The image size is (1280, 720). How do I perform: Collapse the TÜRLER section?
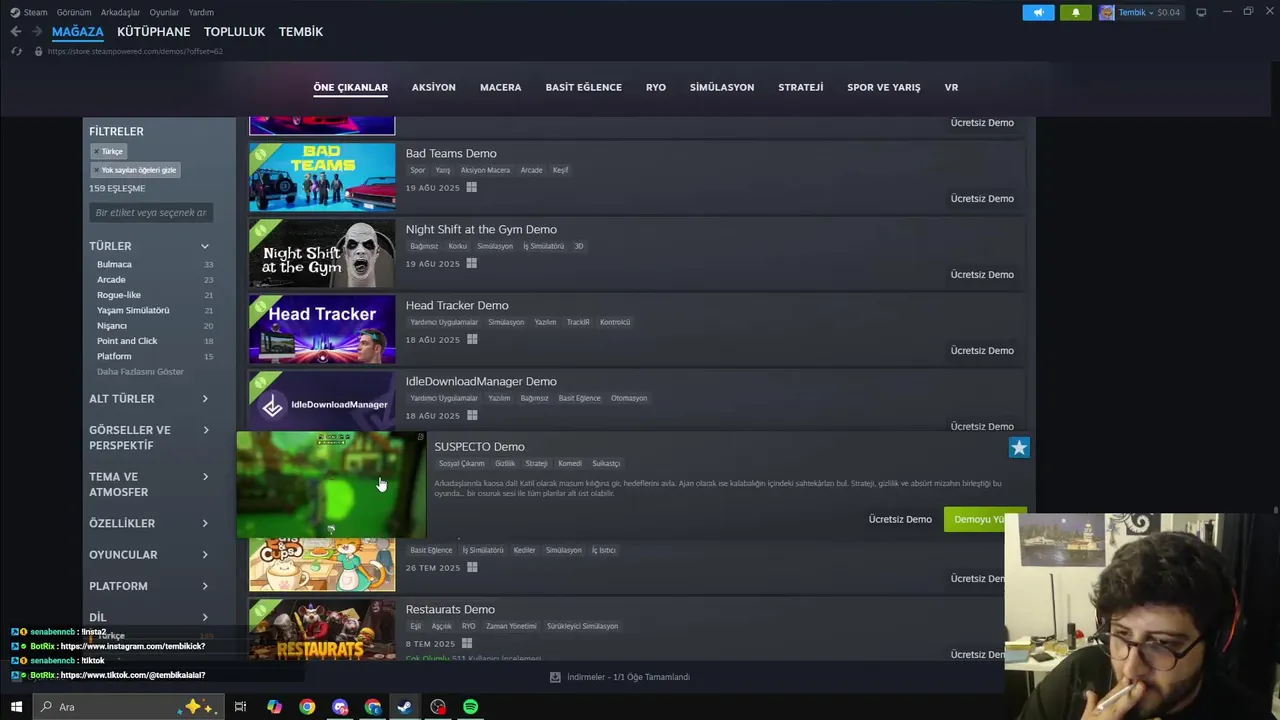point(205,246)
